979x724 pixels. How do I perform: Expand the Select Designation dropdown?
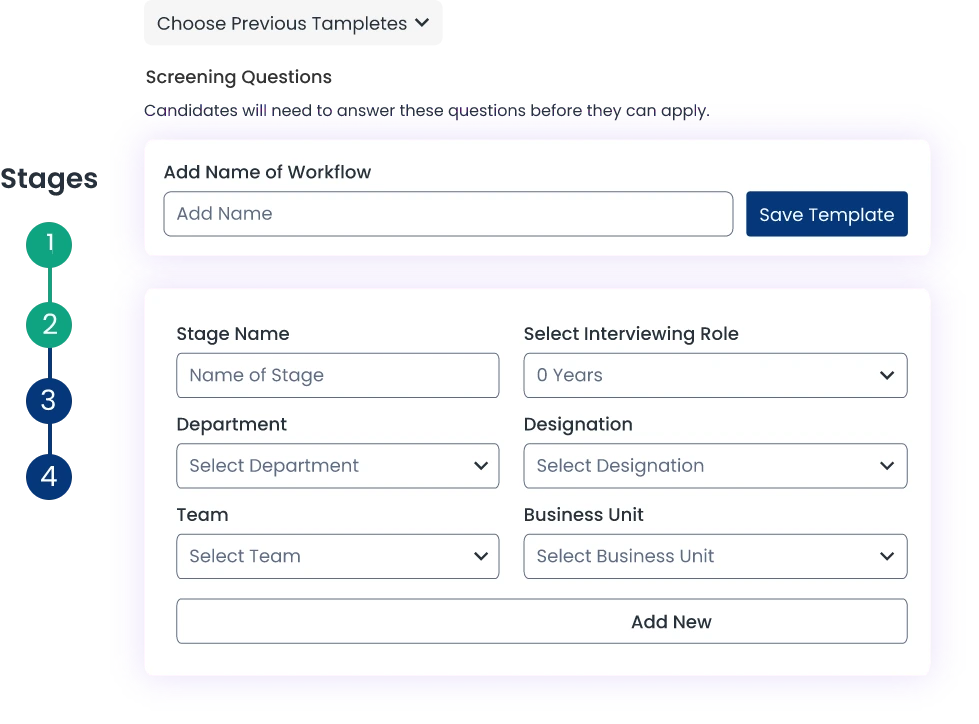point(714,466)
